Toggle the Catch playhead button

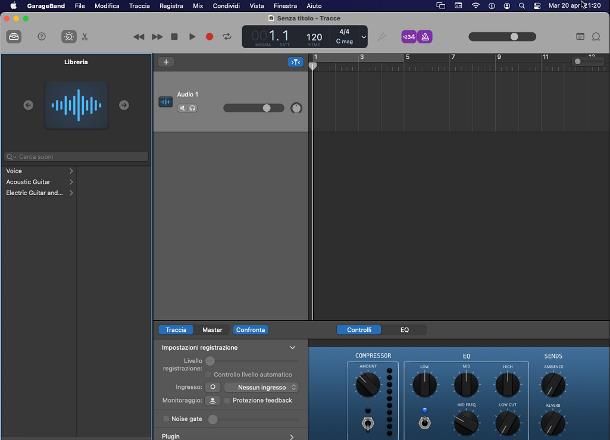coord(296,62)
